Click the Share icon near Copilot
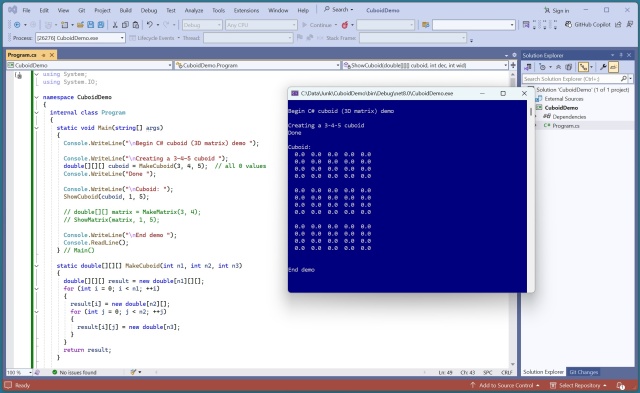The height and width of the screenshot is (393, 640). point(618,24)
